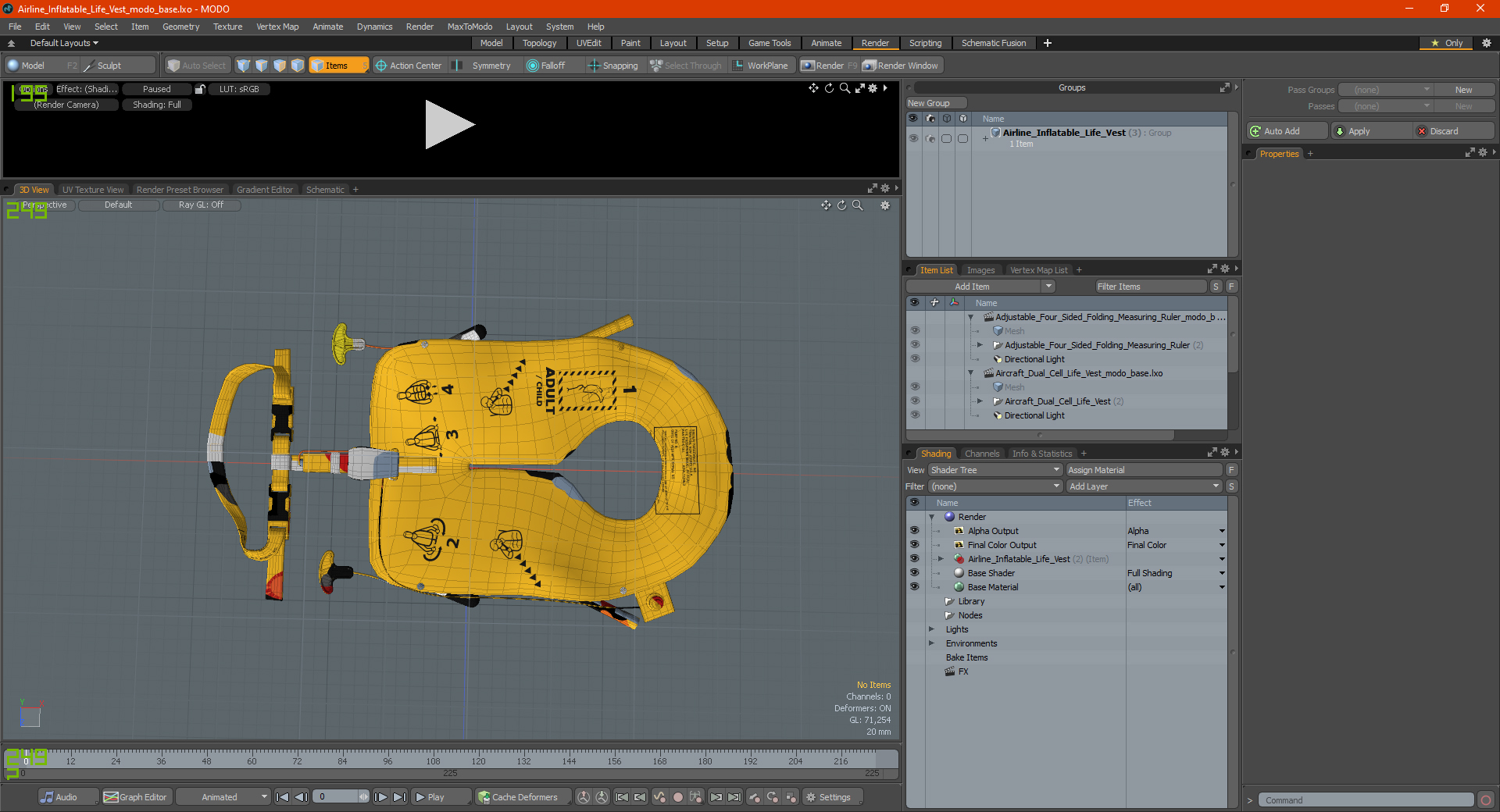Toggle Snapping in the toolbar
This screenshot has width=1500, height=812.
pos(613,66)
